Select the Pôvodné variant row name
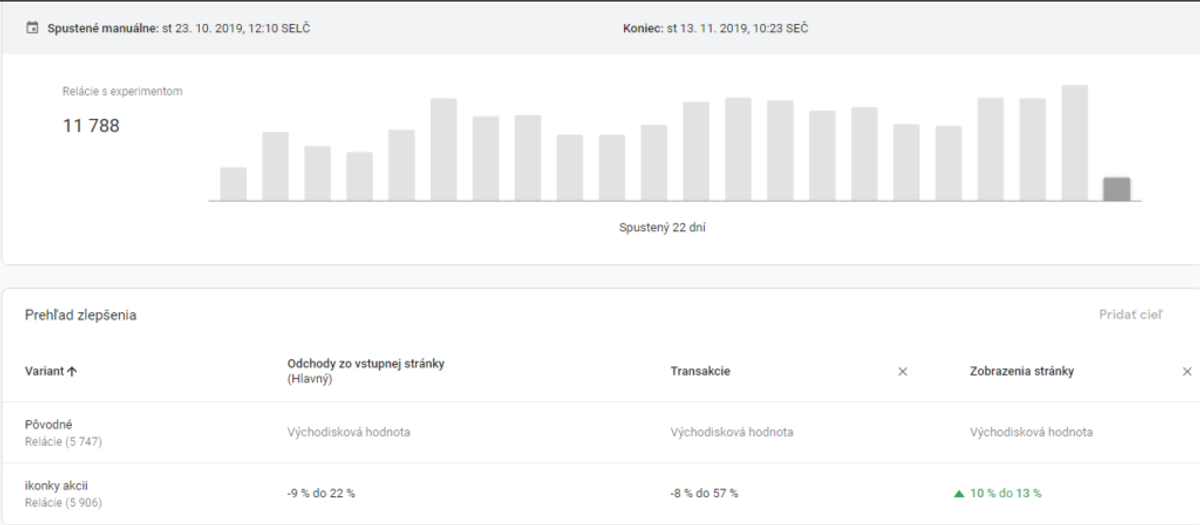This screenshot has width=1200, height=525. coord(49,424)
